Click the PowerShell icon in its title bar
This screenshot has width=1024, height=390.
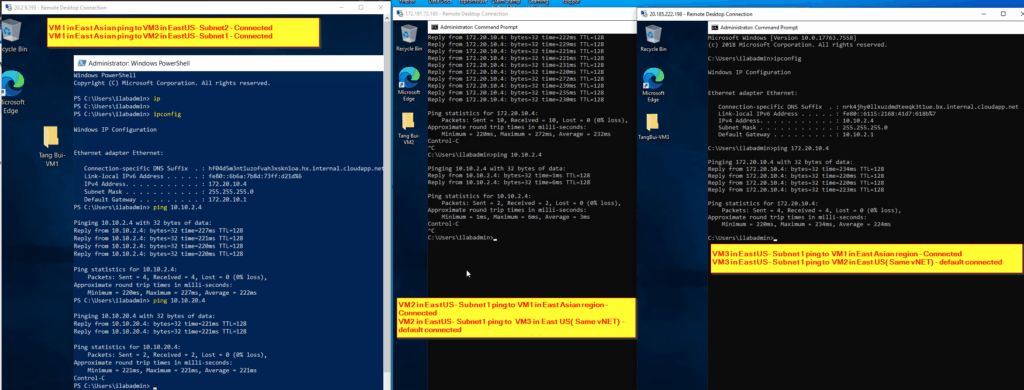(82, 63)
